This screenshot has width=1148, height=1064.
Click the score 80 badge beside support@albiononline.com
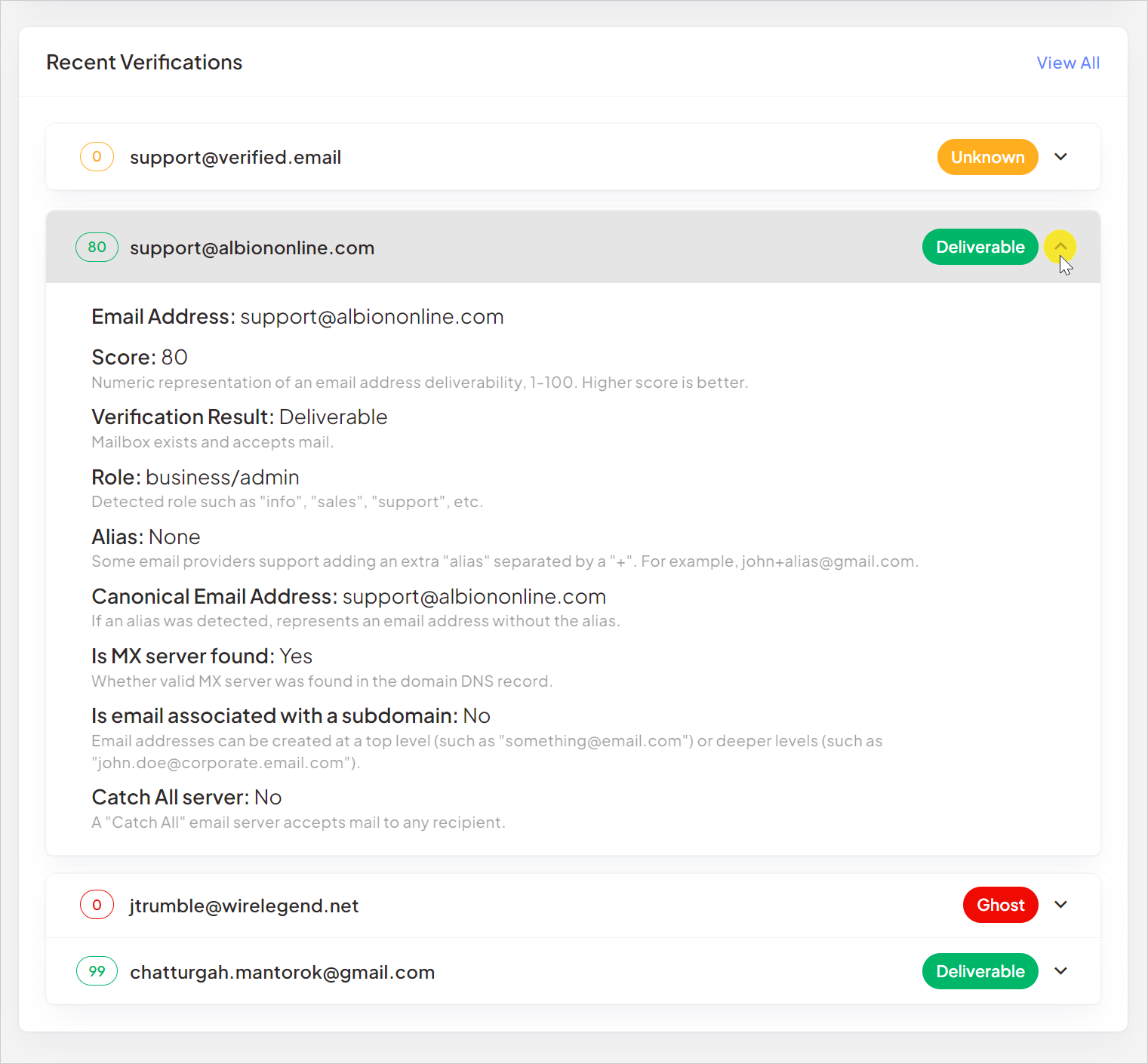coord(97,247)
